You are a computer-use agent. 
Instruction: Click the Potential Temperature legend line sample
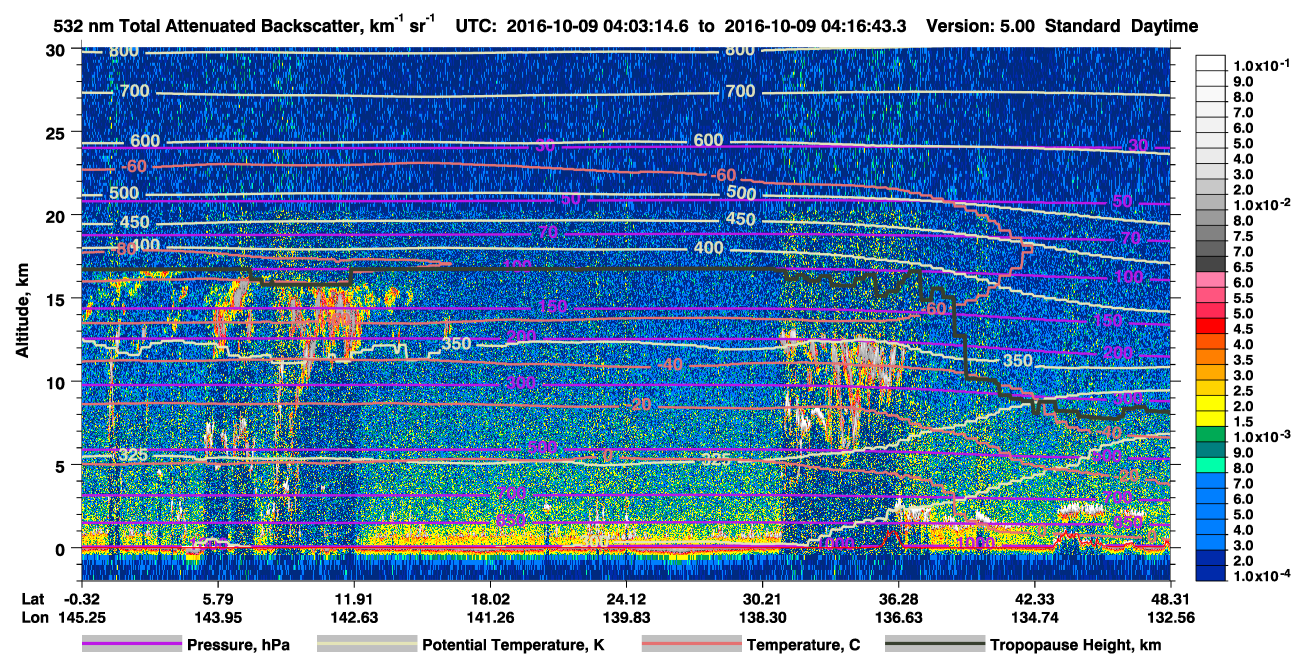367,645
